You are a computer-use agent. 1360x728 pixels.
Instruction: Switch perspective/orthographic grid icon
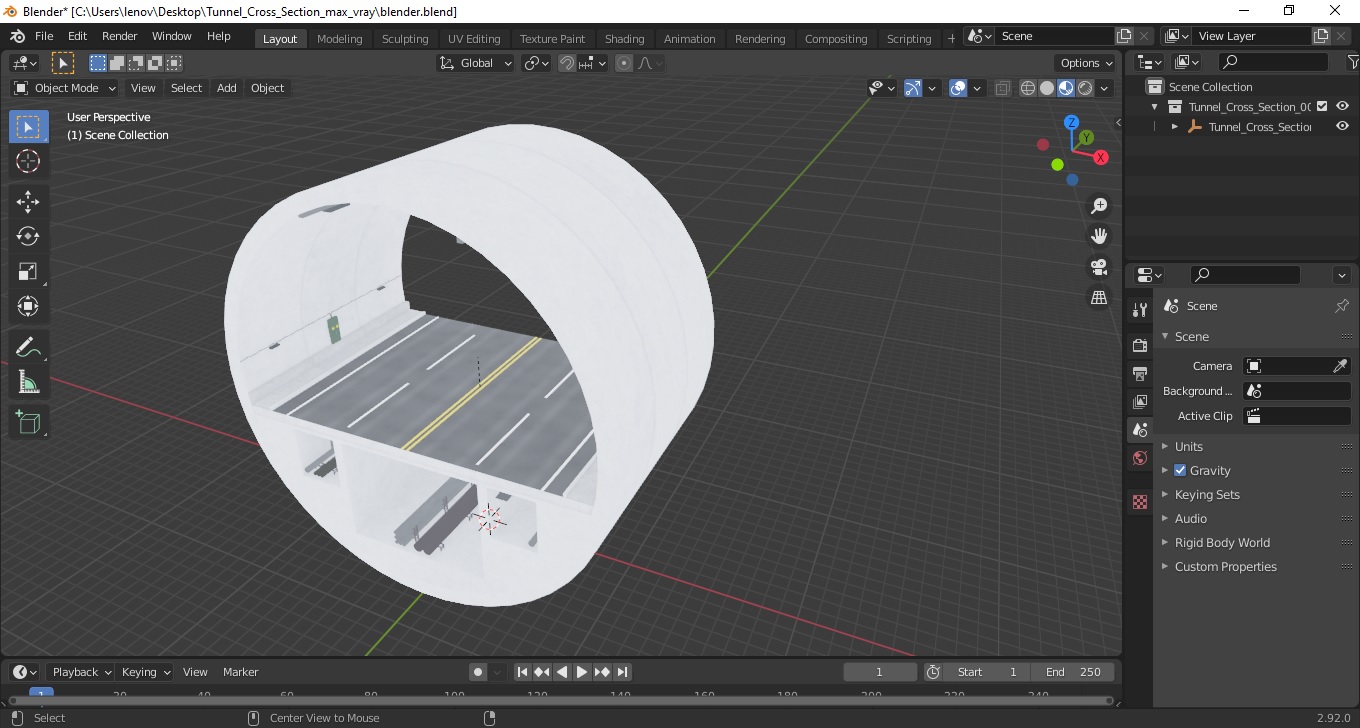(1099, 297)
